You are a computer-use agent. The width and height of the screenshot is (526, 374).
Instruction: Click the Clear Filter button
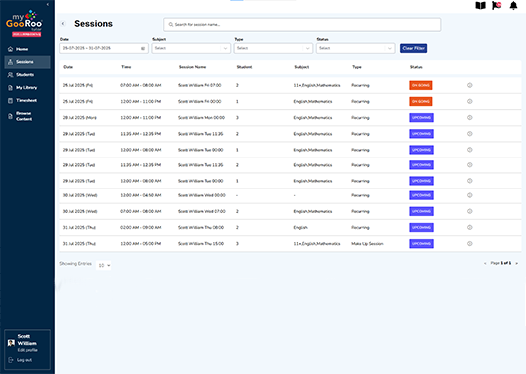[413, 48]
